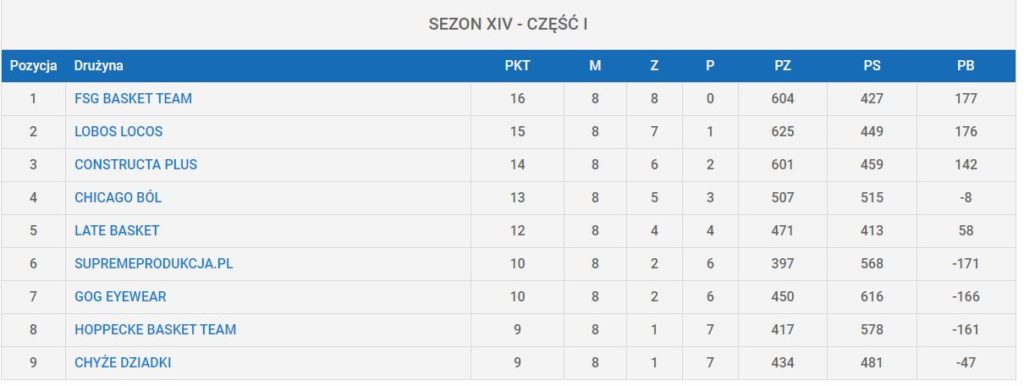Click the SEZON XIV - CZĘŚĆ I title
The width and height of the screenshot is (1024, 386).
coord(508,25)
